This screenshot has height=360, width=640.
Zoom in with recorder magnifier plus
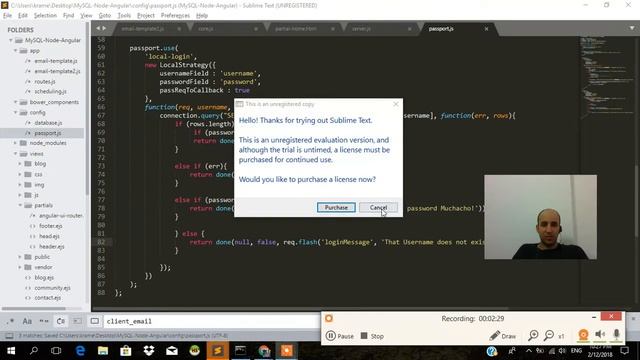[x=533, y=336]
